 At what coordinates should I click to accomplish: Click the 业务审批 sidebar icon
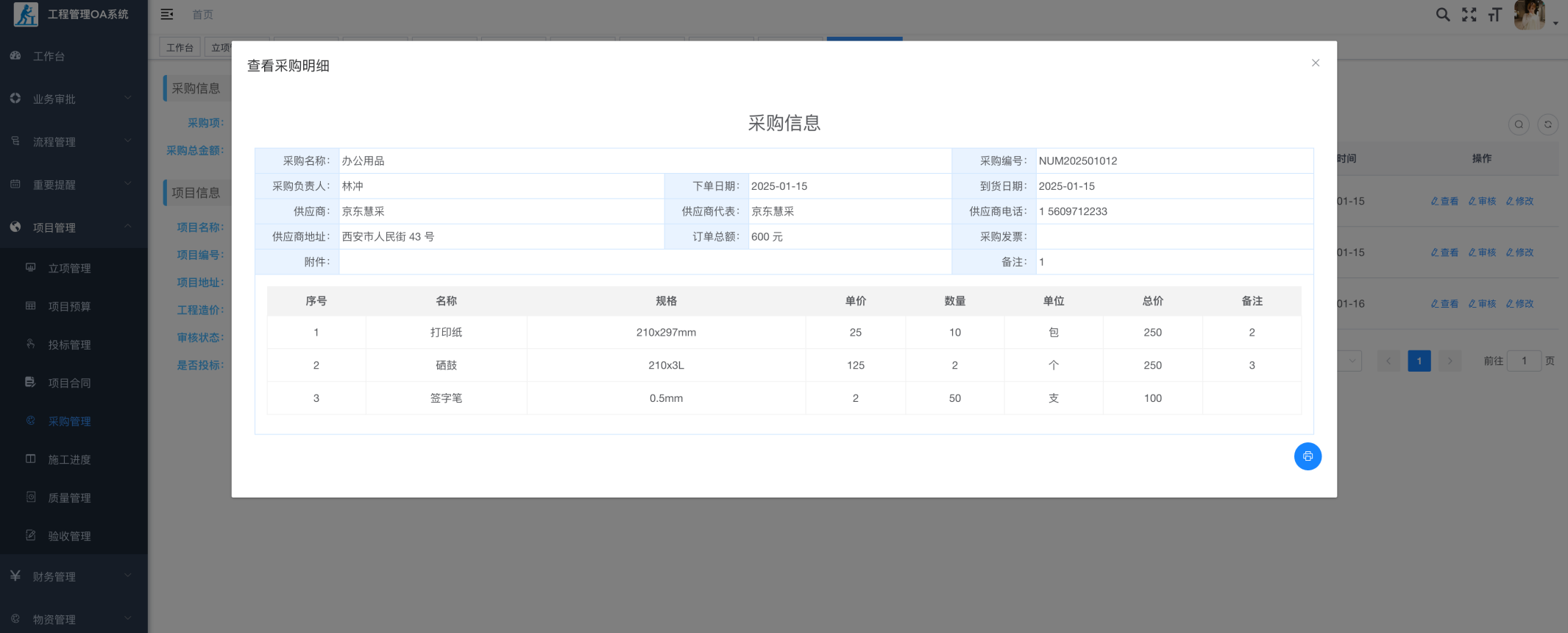(x=15, y=98)
